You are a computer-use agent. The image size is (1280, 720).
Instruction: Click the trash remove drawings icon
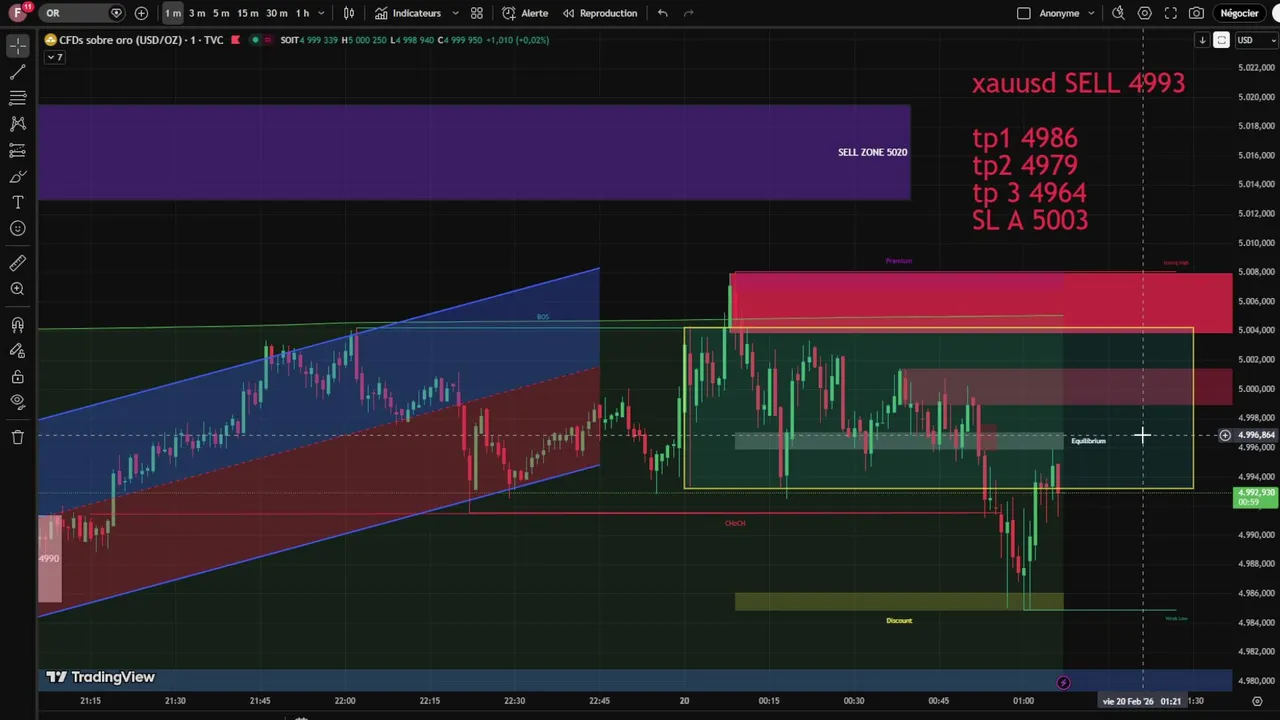(x=18, y=437)
